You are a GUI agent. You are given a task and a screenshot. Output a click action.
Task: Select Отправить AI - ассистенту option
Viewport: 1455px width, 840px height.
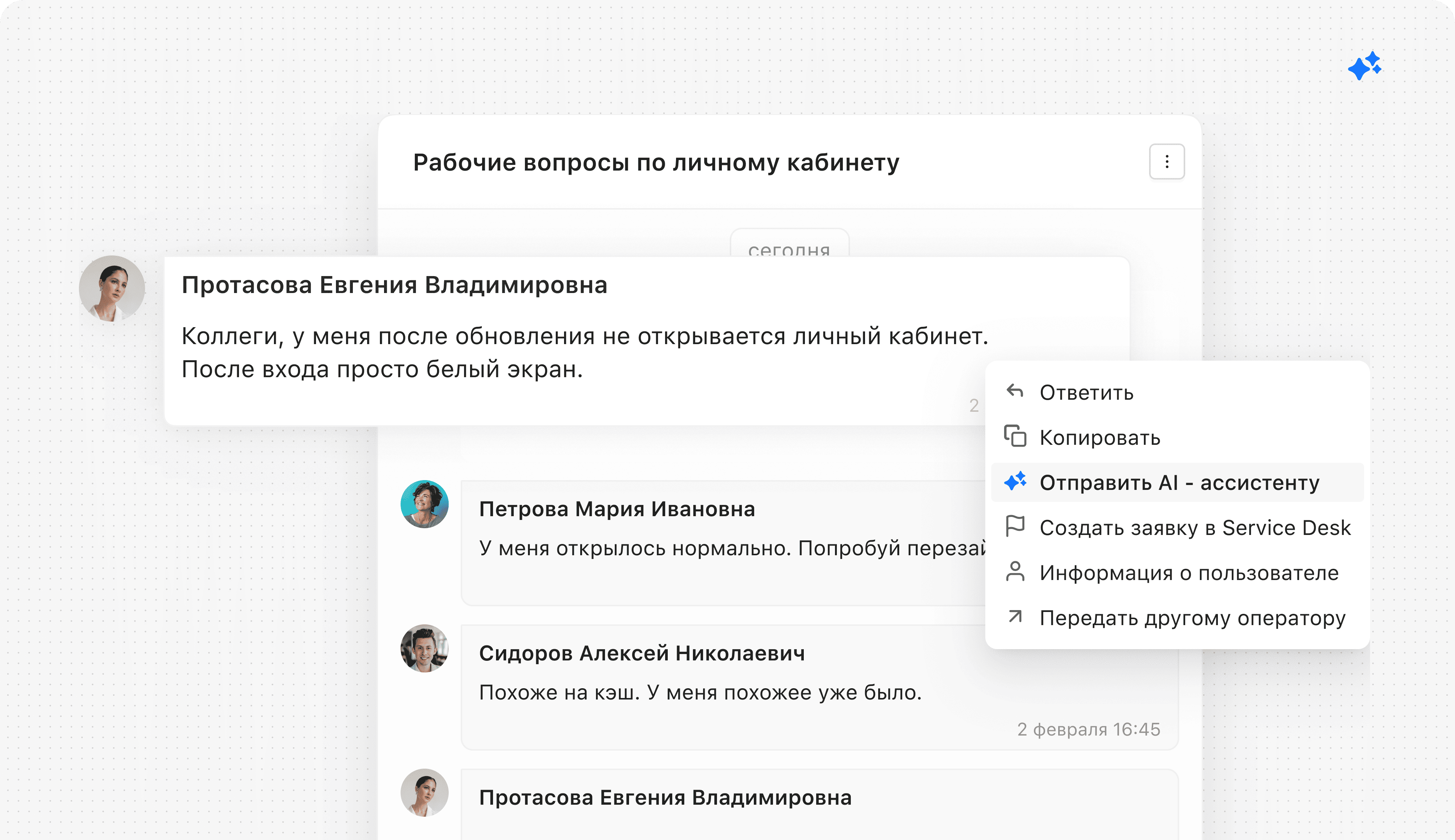[1179, 482]
